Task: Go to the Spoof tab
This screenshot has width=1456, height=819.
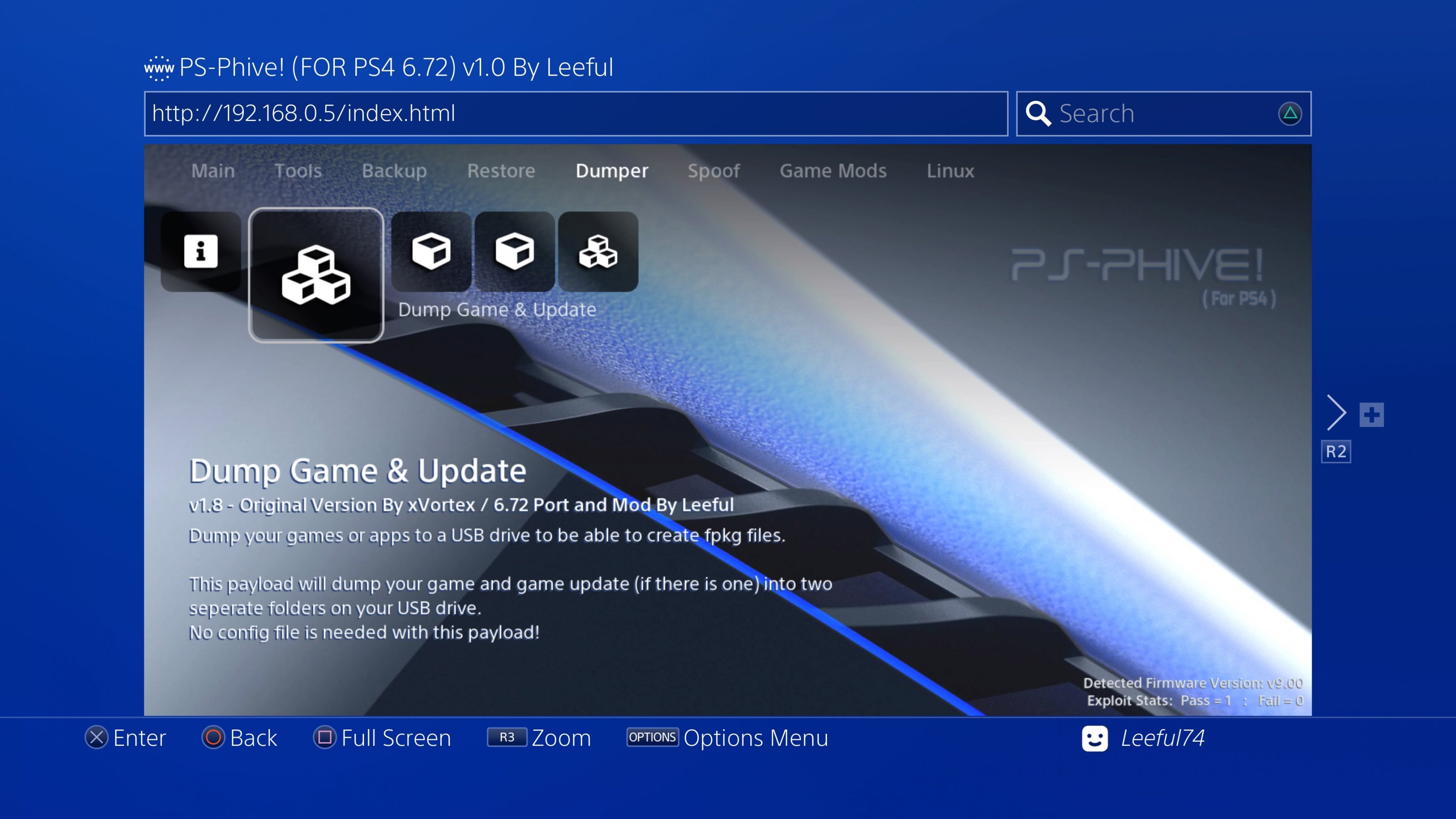Action: coord(714,171)
